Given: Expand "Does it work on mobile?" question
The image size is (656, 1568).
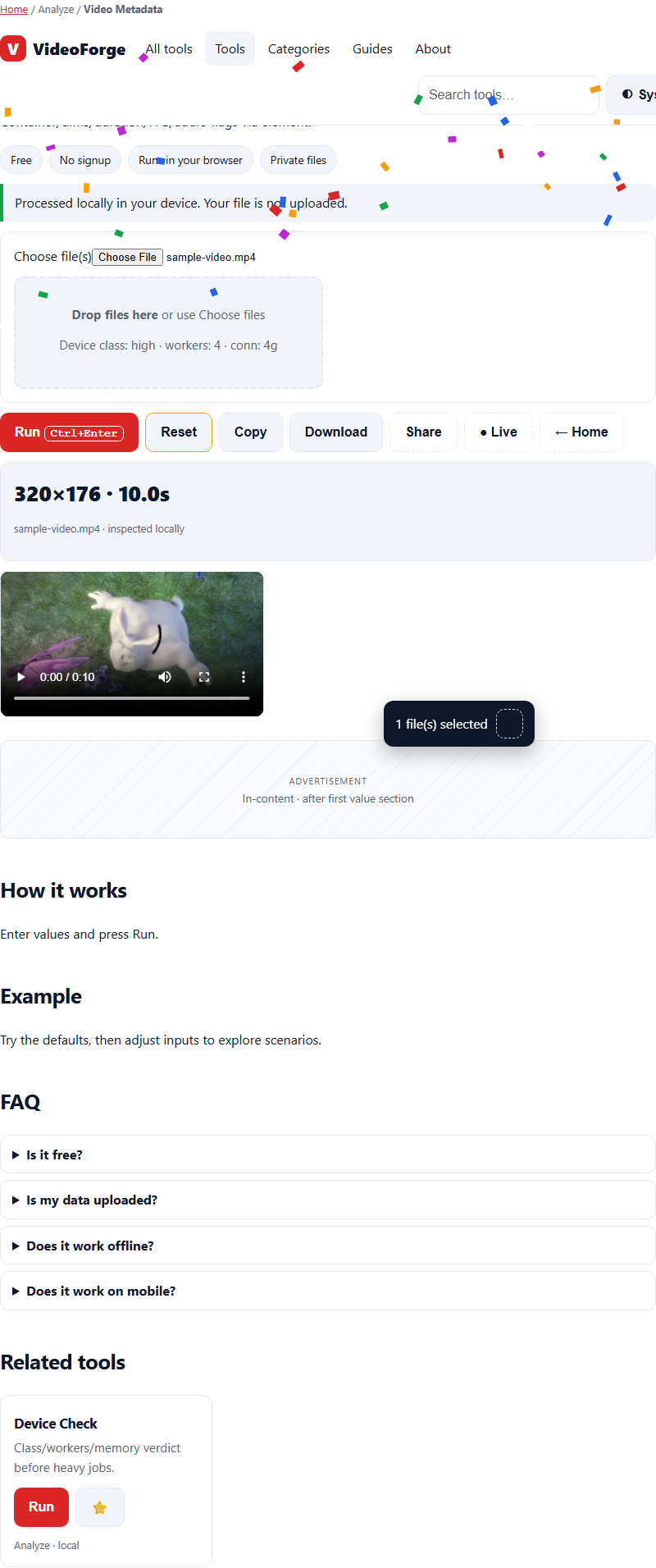Looking at the screenshot, I should tap(328, 1291).
